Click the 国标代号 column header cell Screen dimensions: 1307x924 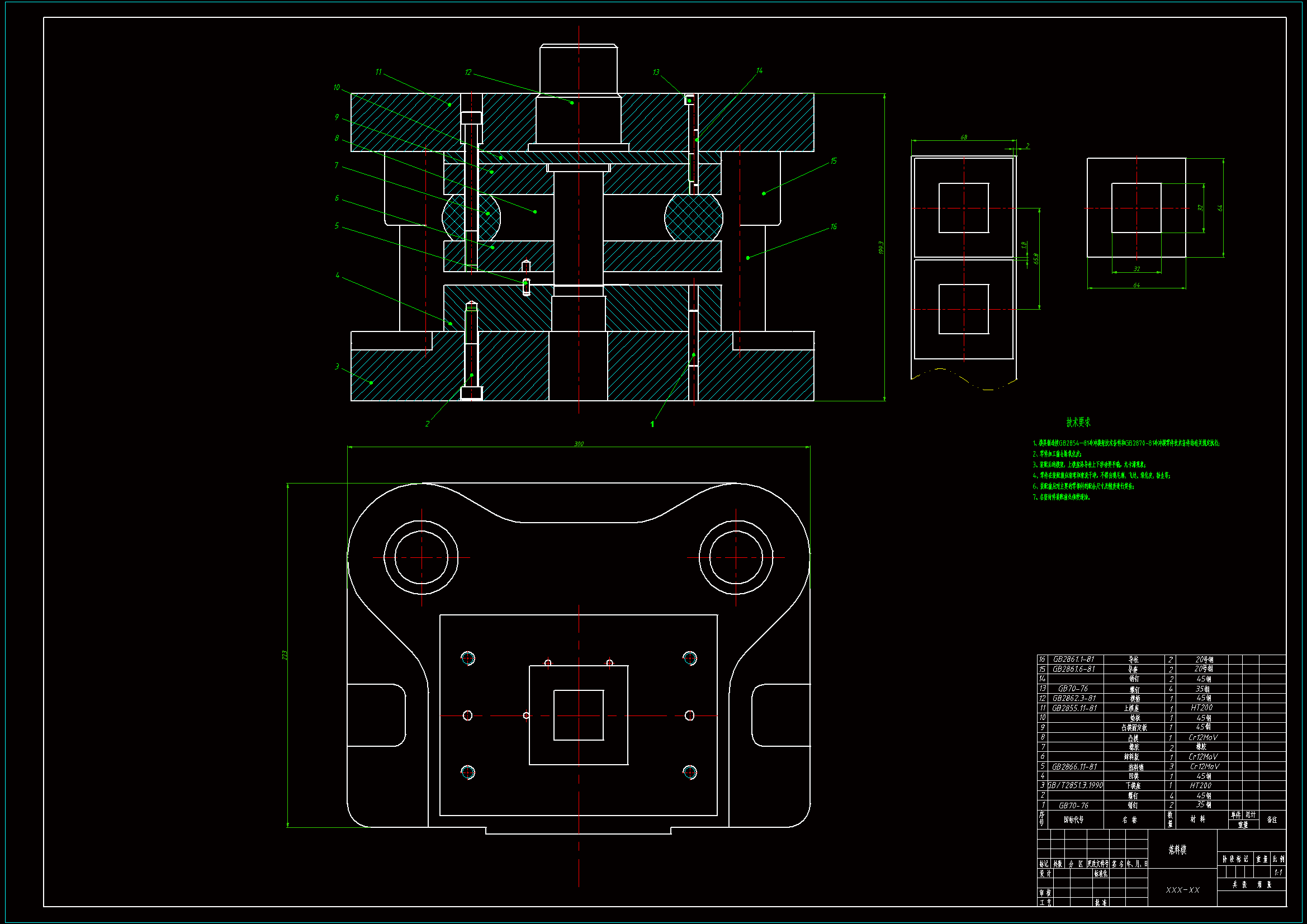1073,820
